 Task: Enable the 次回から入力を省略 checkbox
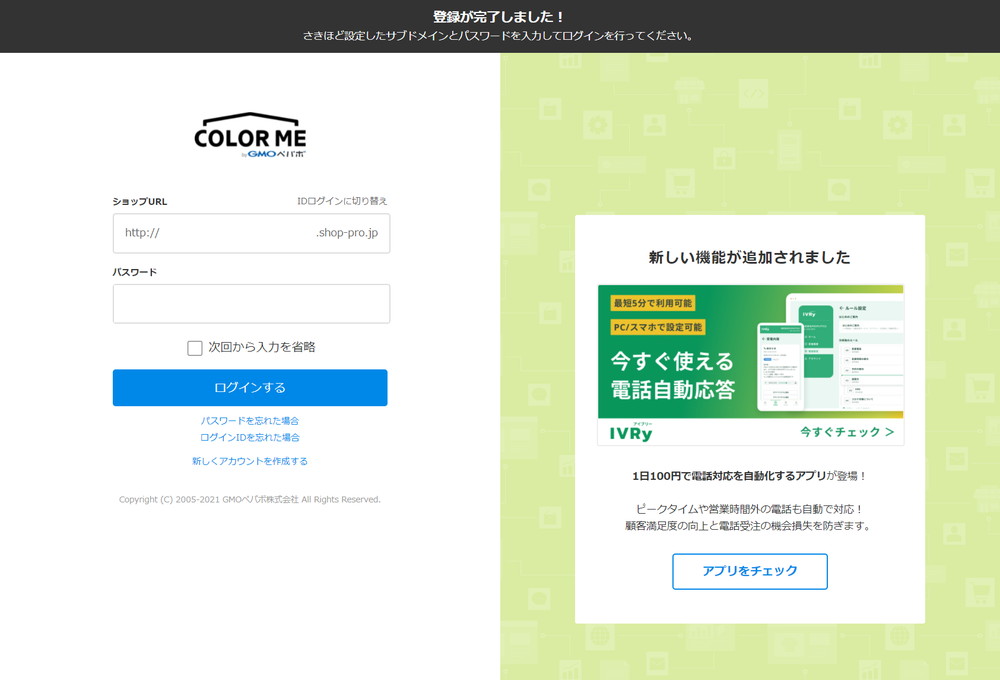pos(195,348)
